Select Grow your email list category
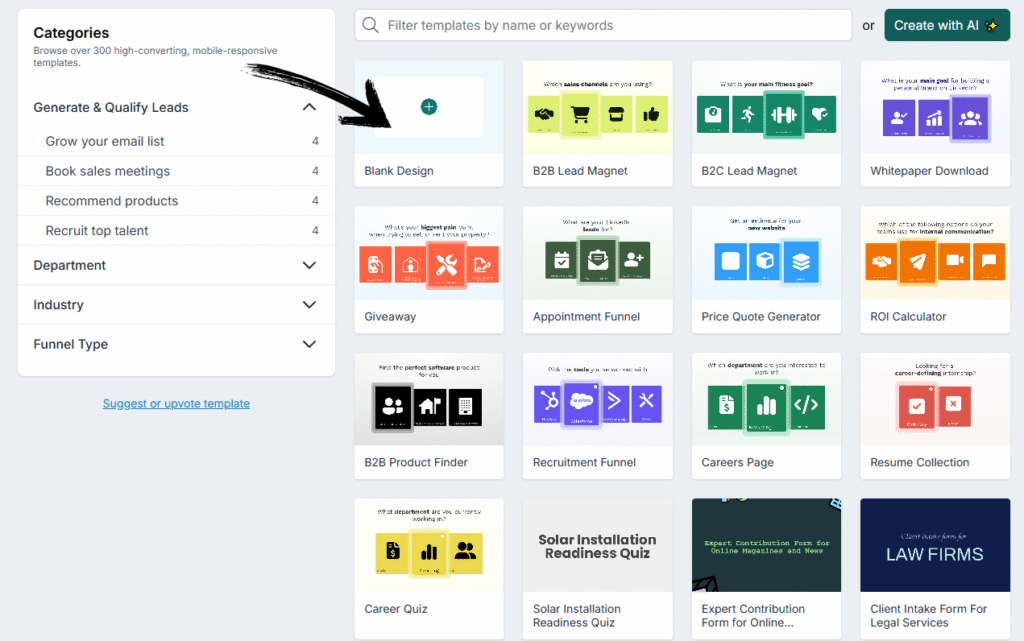 [105, 141]
